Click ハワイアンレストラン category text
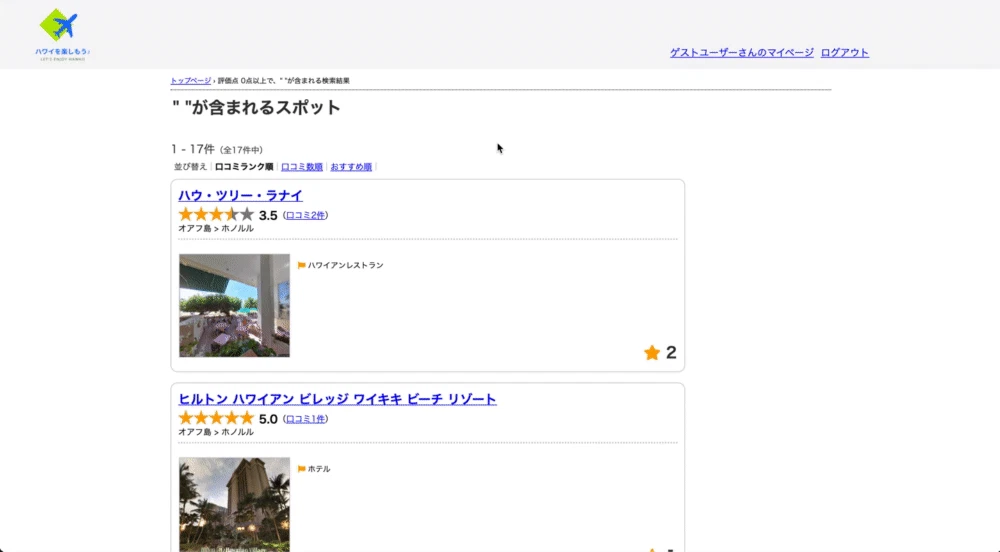The width and height of the screenshot is (1000, 552). 346,265
